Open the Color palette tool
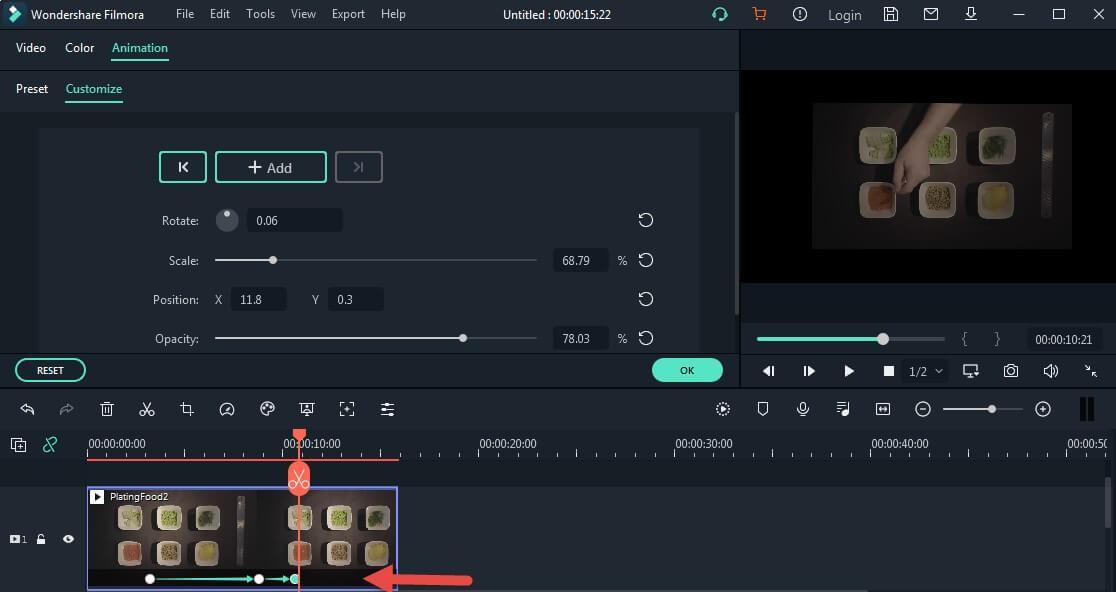 pos(267,409)
